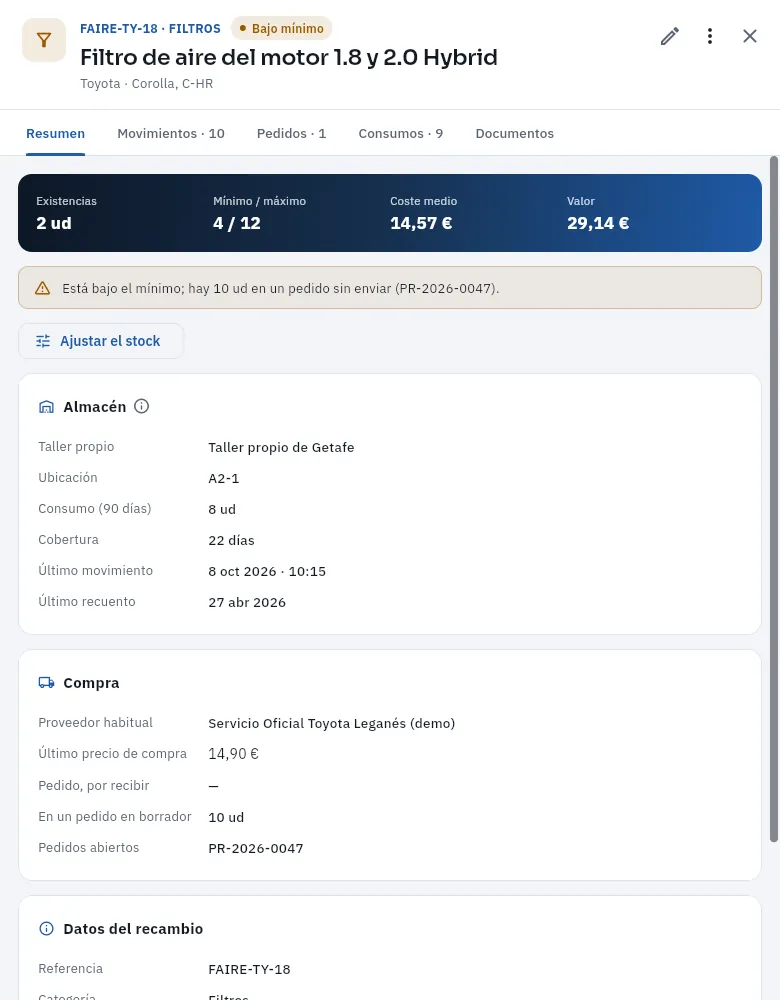Go to the Documentos tab
This screenshot has width=780, height=1000.
[x=515, y=133]
